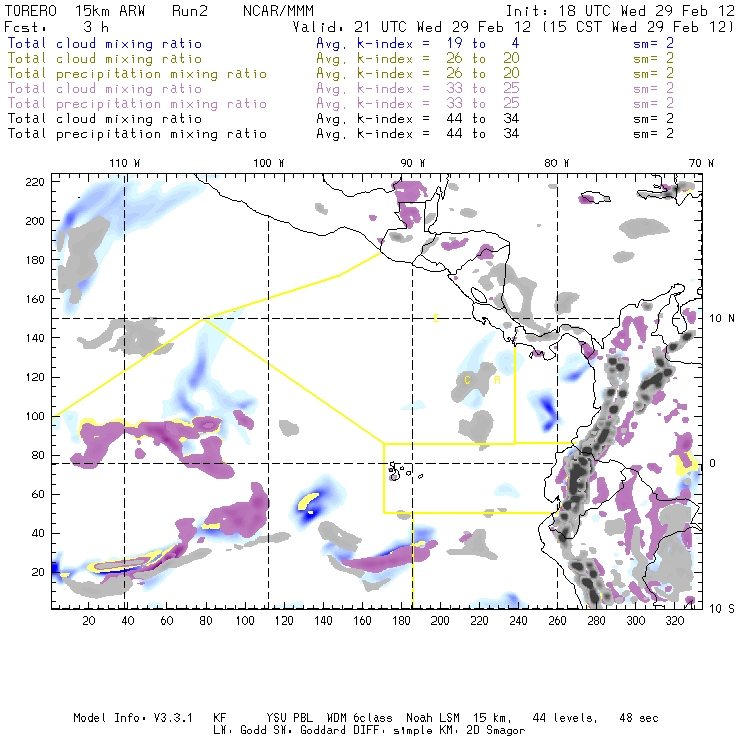Select the '10 N' latitude label
The image size is (740, 740).
click(x=722, y=319)
